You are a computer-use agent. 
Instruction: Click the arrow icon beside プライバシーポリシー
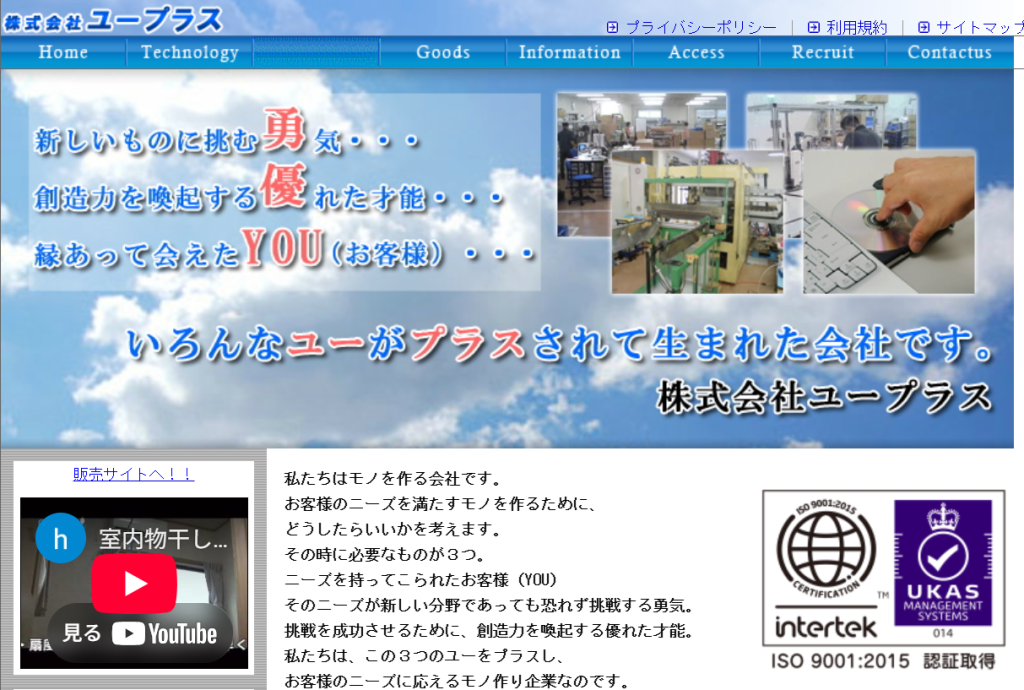tap(612, 28)
